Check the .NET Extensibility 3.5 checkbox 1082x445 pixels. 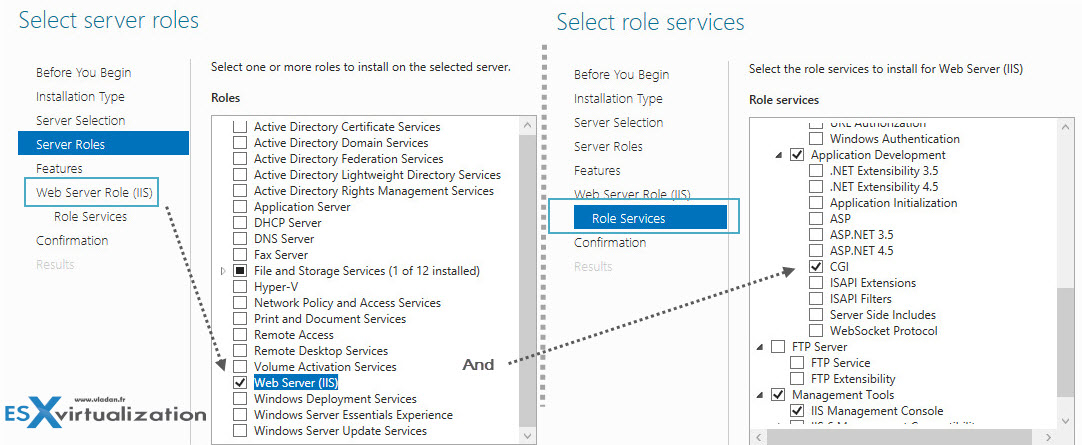click(816, 170)
